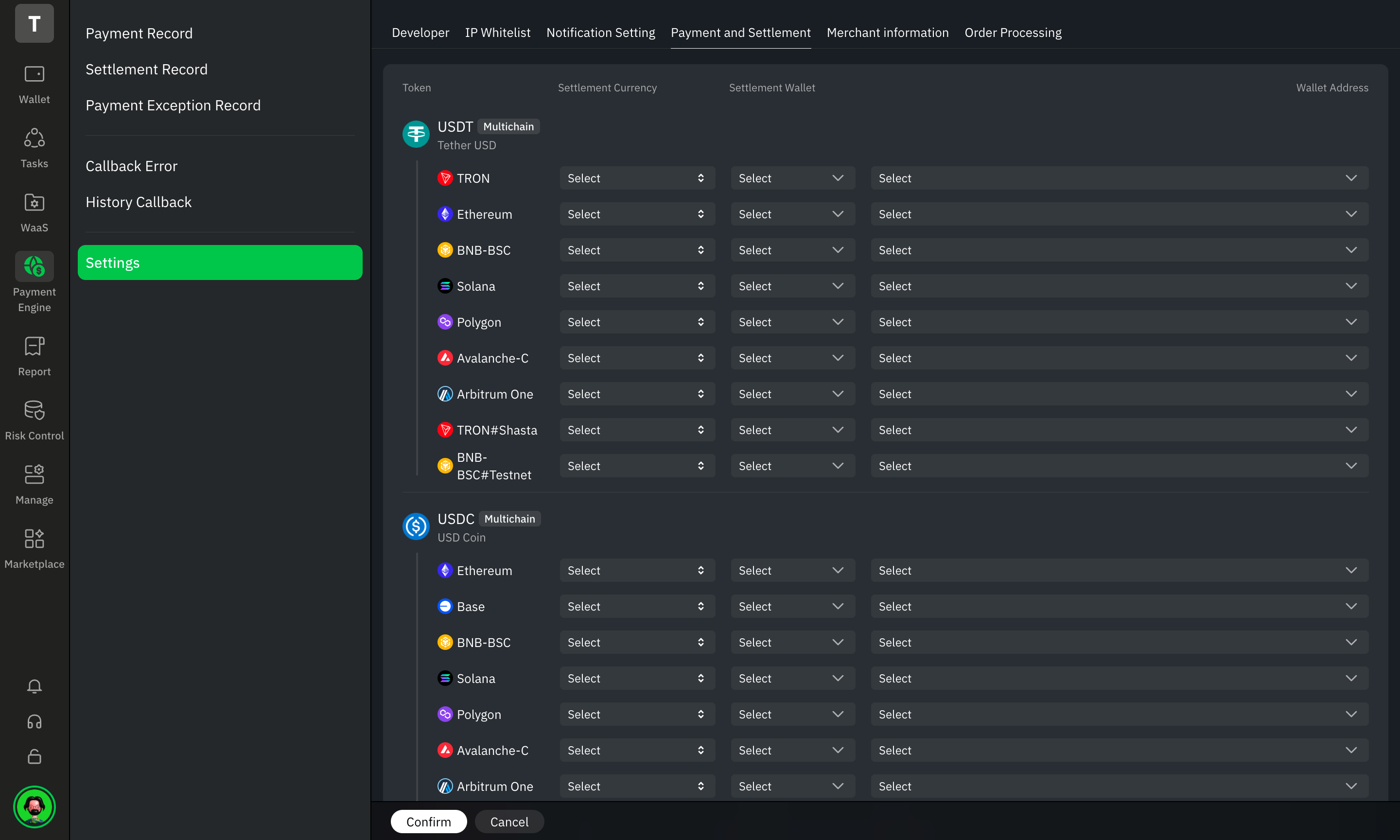Viewport: 1400px width, 840px height.
Task: Click the T workspace logo
Action: (x=35, y=23)
